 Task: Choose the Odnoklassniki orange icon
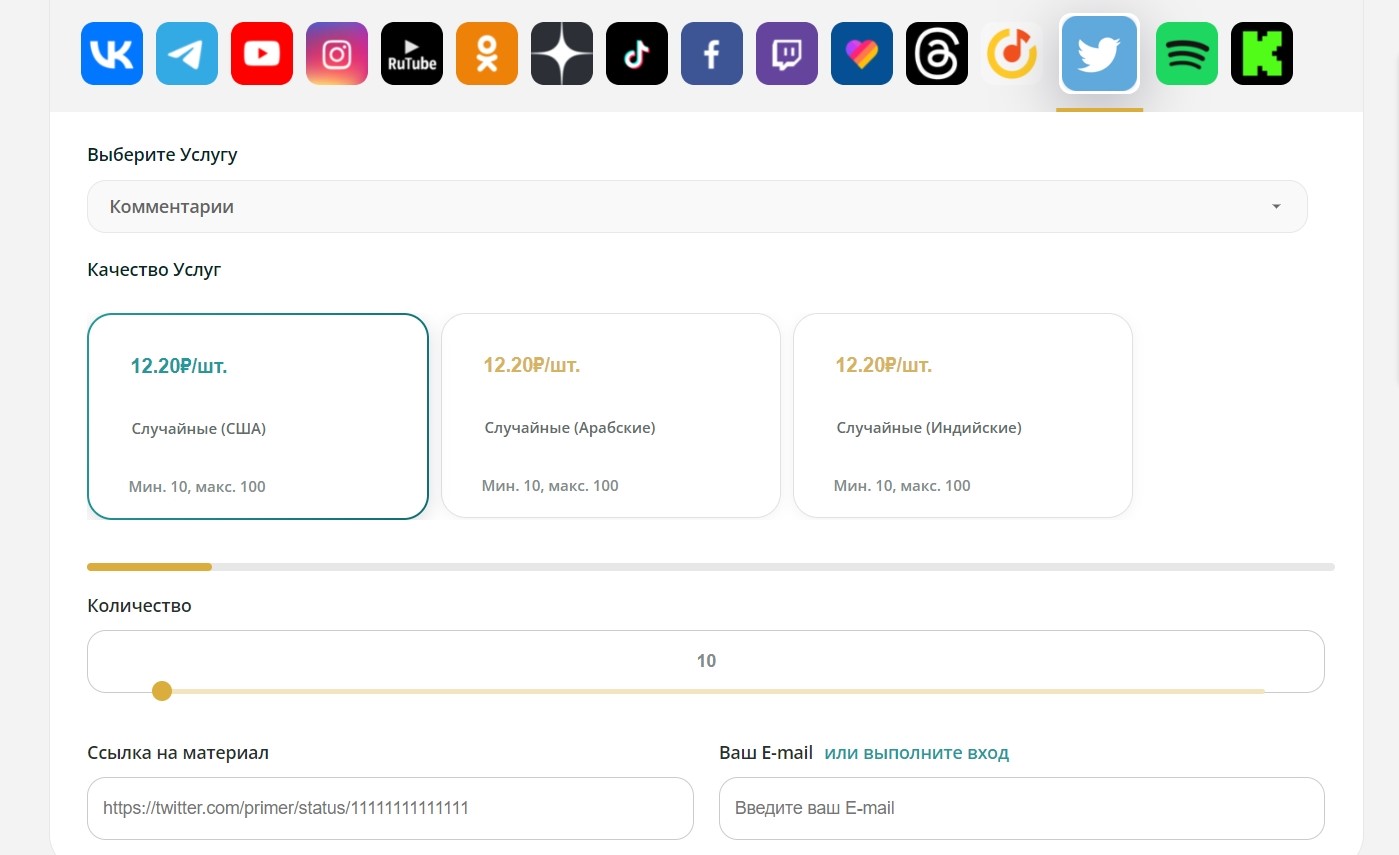(487, 54)
